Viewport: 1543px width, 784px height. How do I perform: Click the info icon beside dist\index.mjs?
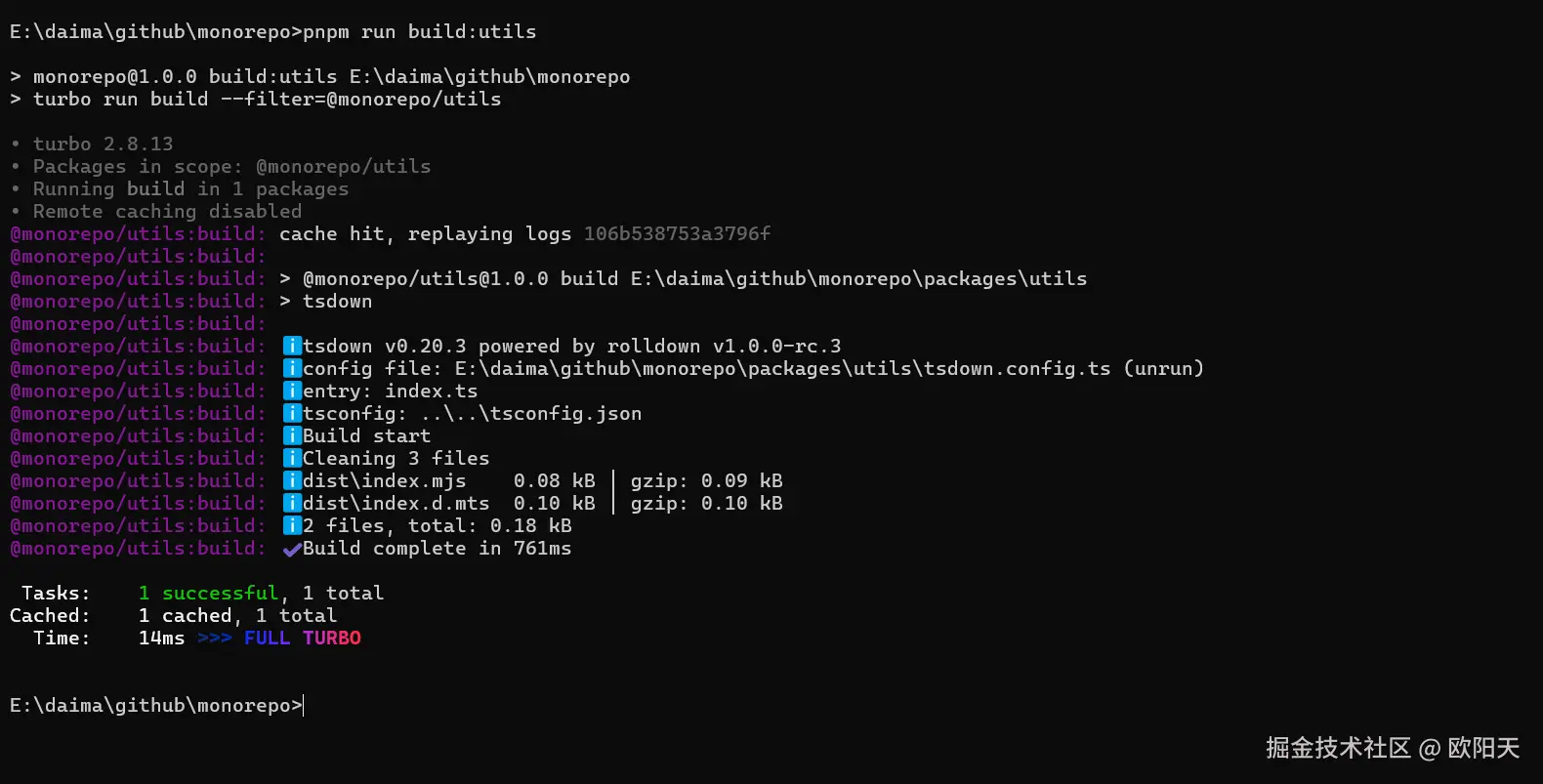point(292,480)
